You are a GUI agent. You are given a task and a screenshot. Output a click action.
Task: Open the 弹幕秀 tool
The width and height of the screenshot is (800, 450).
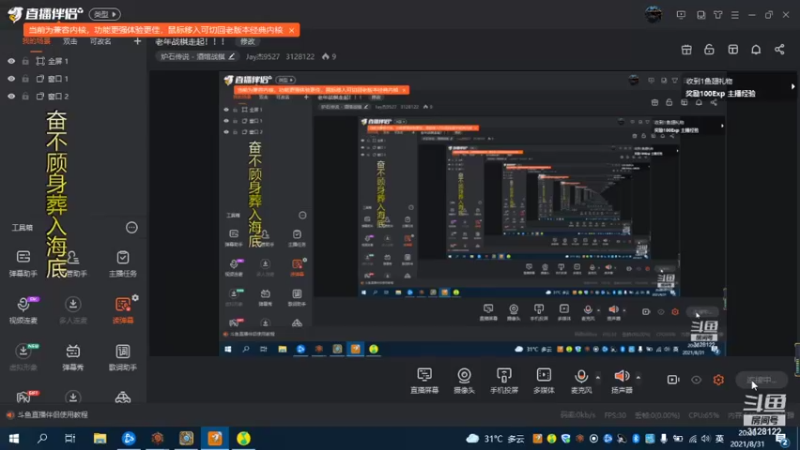pos(73,357)
